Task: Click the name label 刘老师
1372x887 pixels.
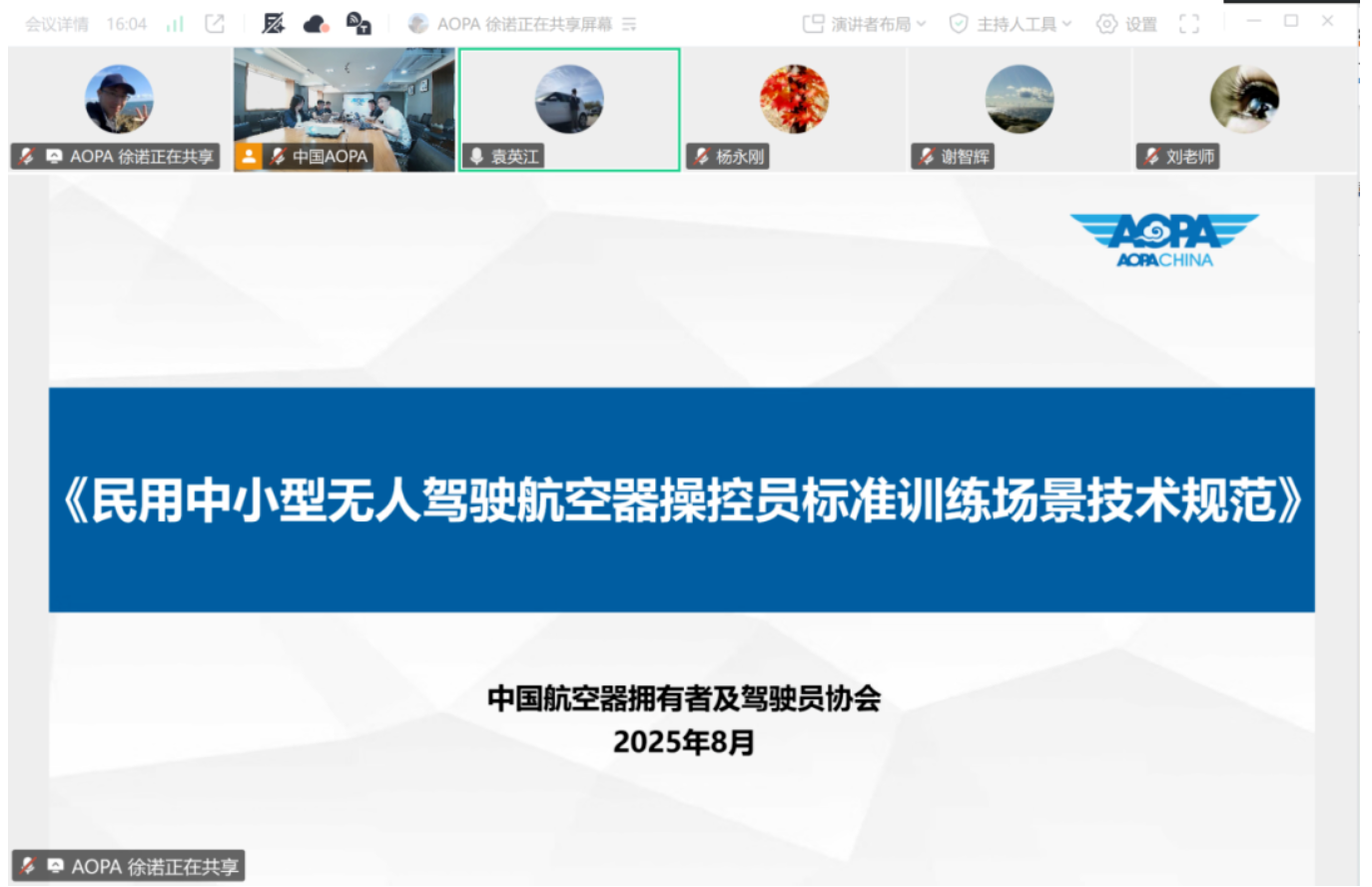Action: point(1190,157)
